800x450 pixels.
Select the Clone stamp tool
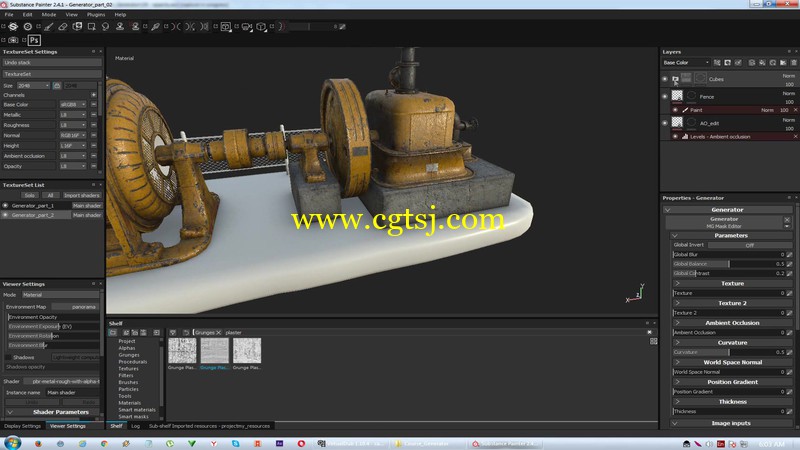120,27
